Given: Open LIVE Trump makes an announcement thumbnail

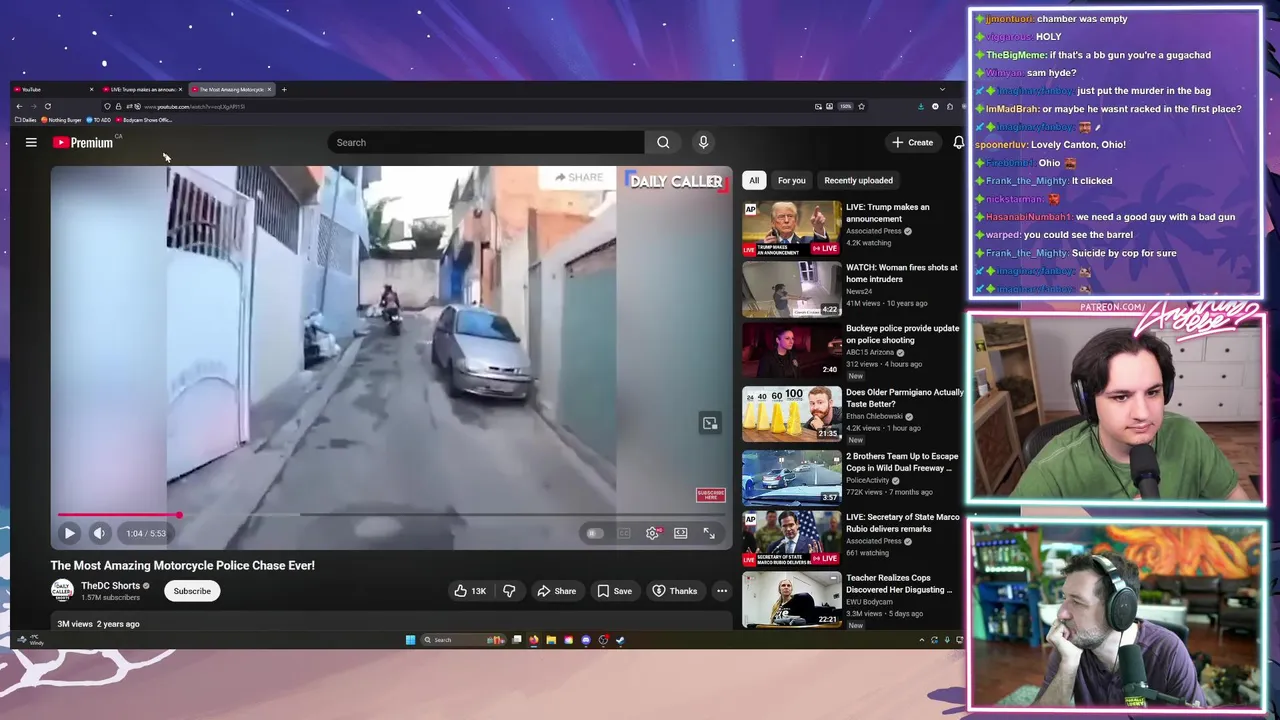Looking at the screenshot, I should point(792,229).
